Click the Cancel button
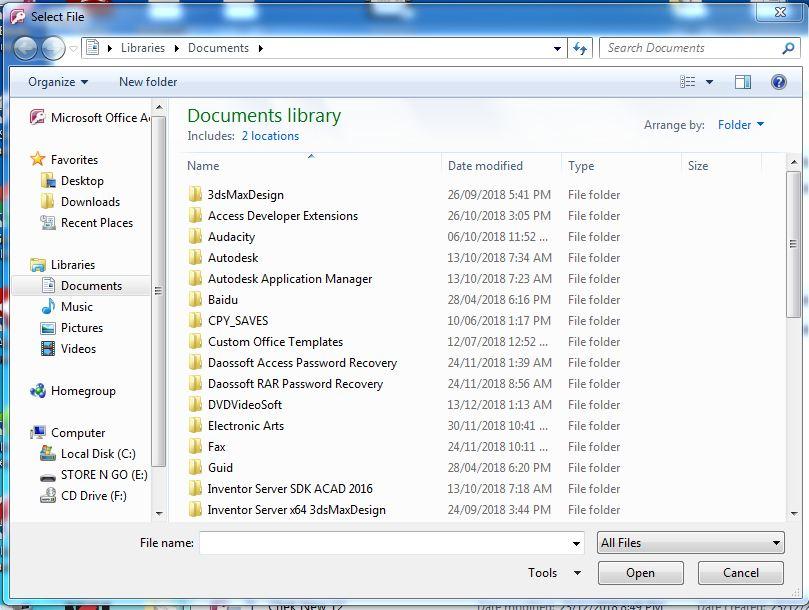This screenshot has width=809, height=610. (741, 573)
